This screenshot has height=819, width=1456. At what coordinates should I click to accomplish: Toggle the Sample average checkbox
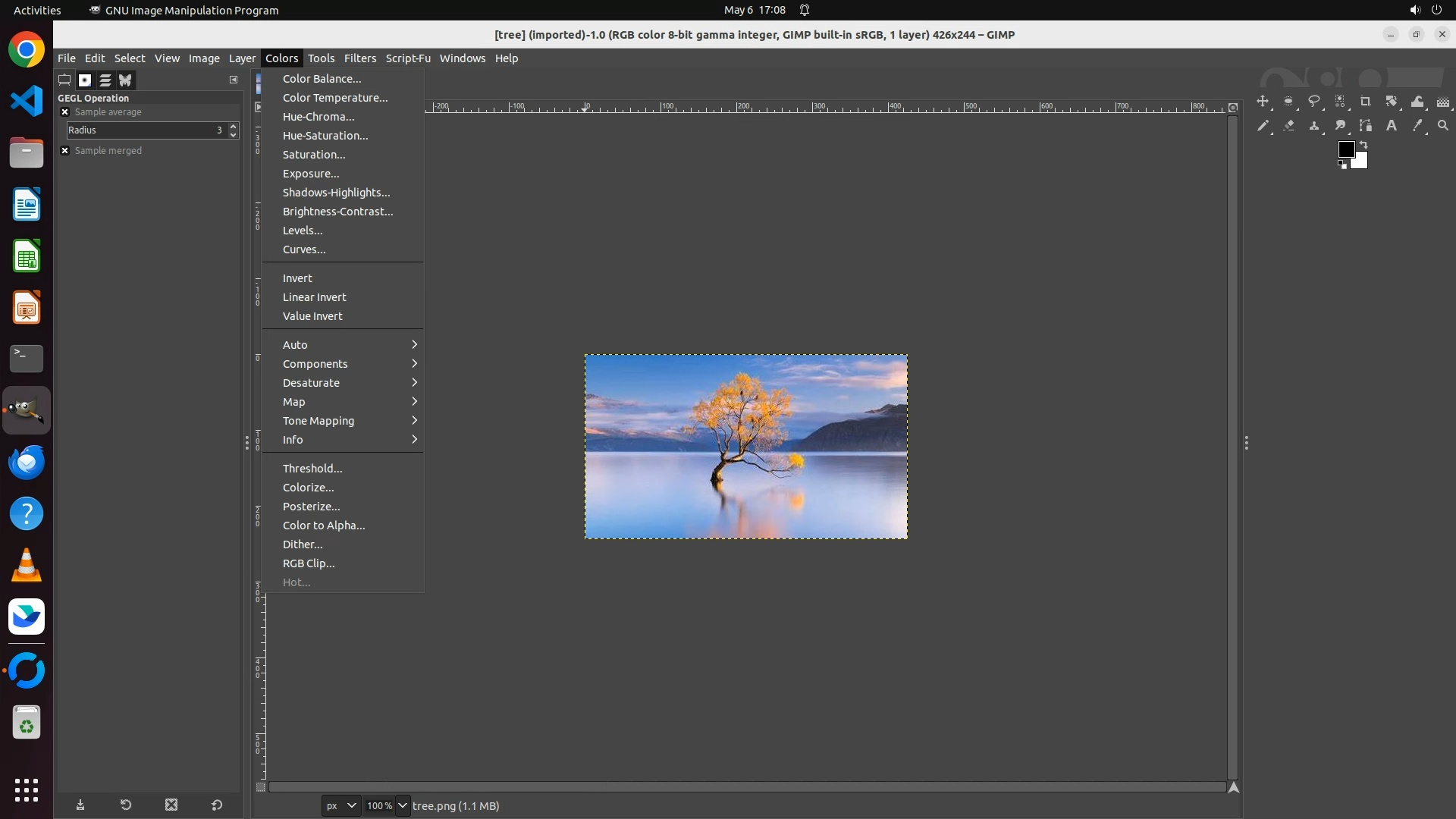point(65,112)
